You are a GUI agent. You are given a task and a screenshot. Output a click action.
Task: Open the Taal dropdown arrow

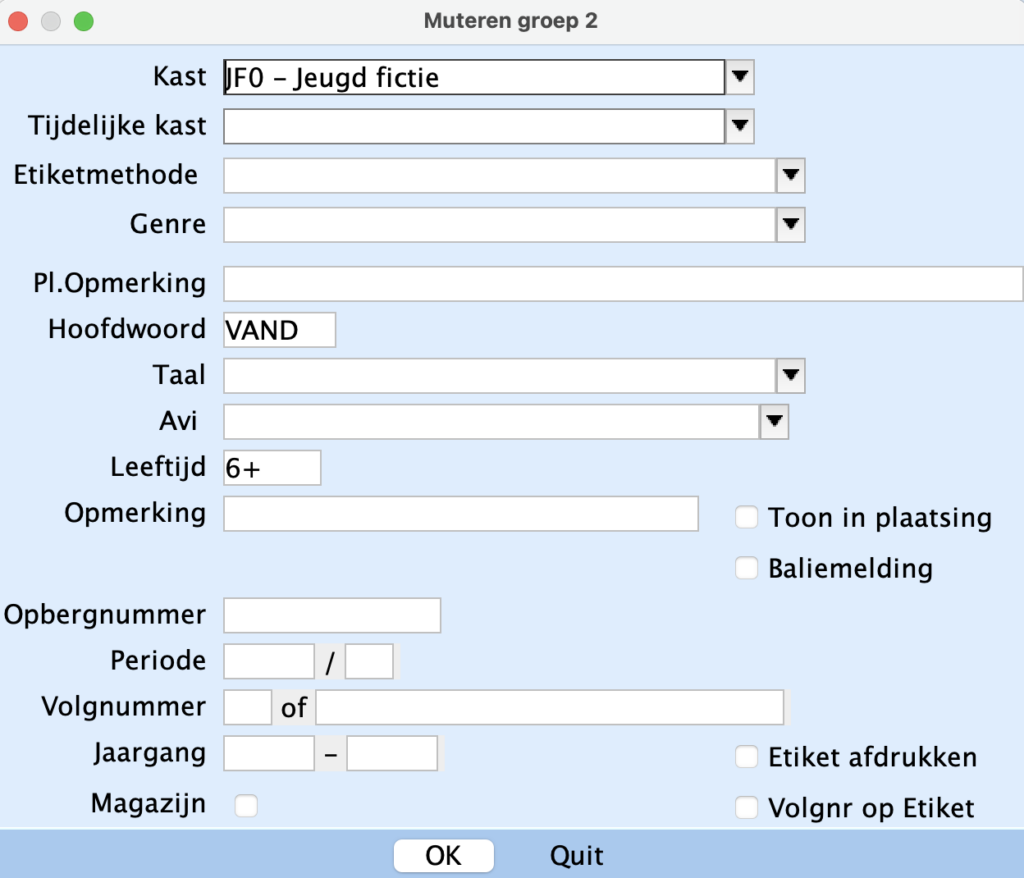click(x=791, y=376)
